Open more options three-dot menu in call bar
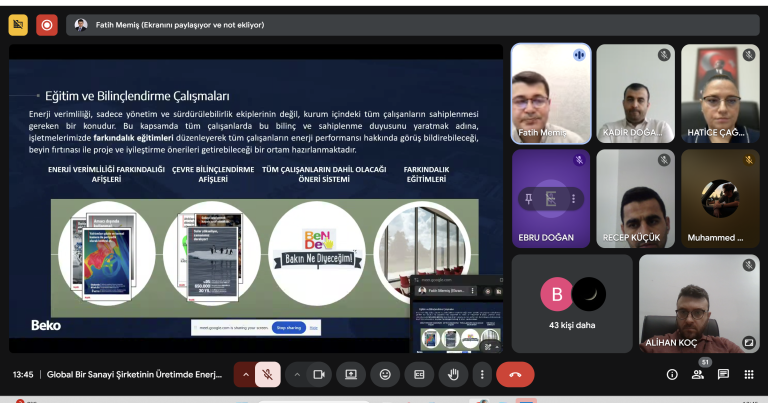Image resolution: width=768 pixels, height=403 pixels. 482,374
